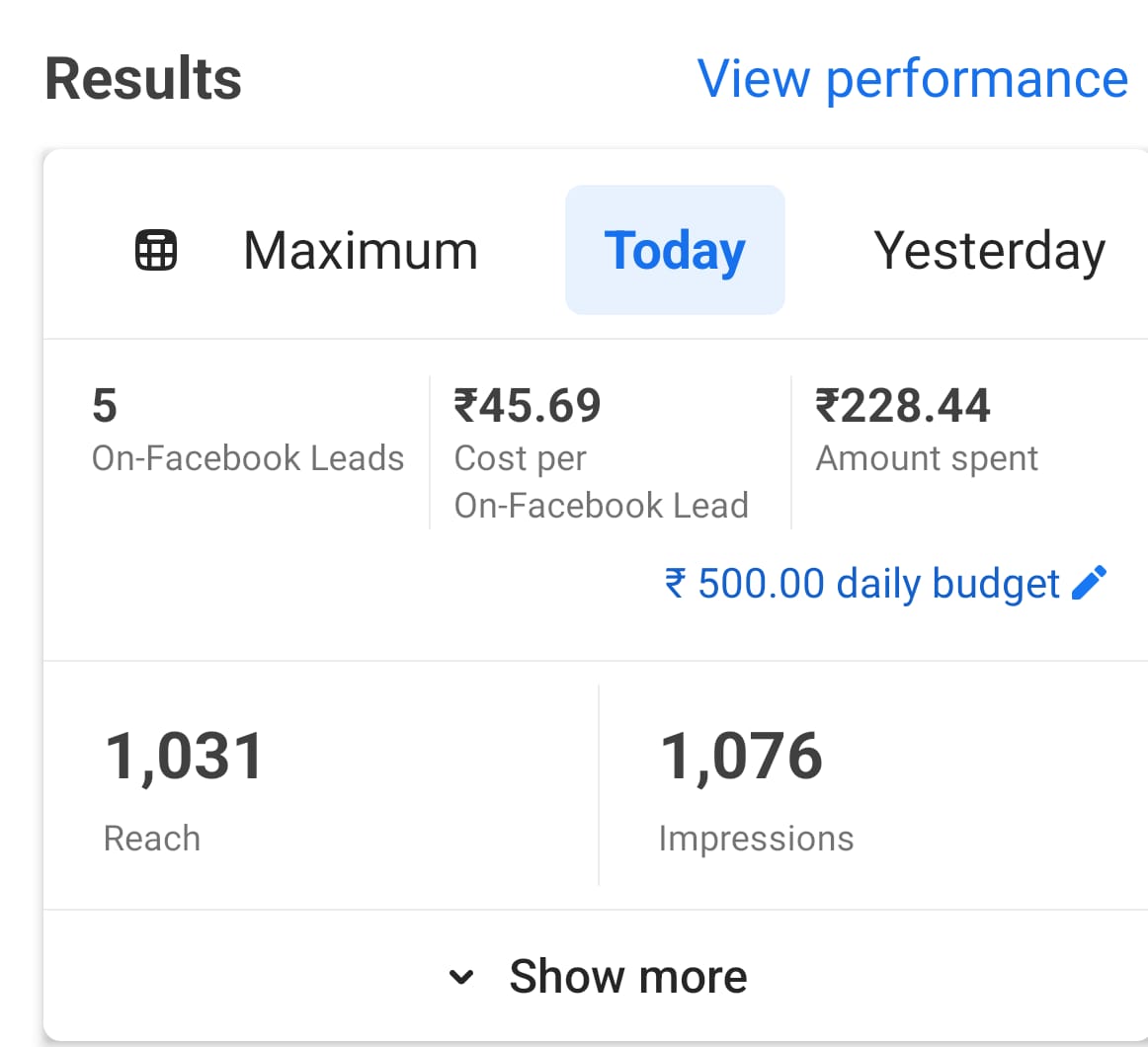Select the Amount spent label

click(x=927, y=458)
